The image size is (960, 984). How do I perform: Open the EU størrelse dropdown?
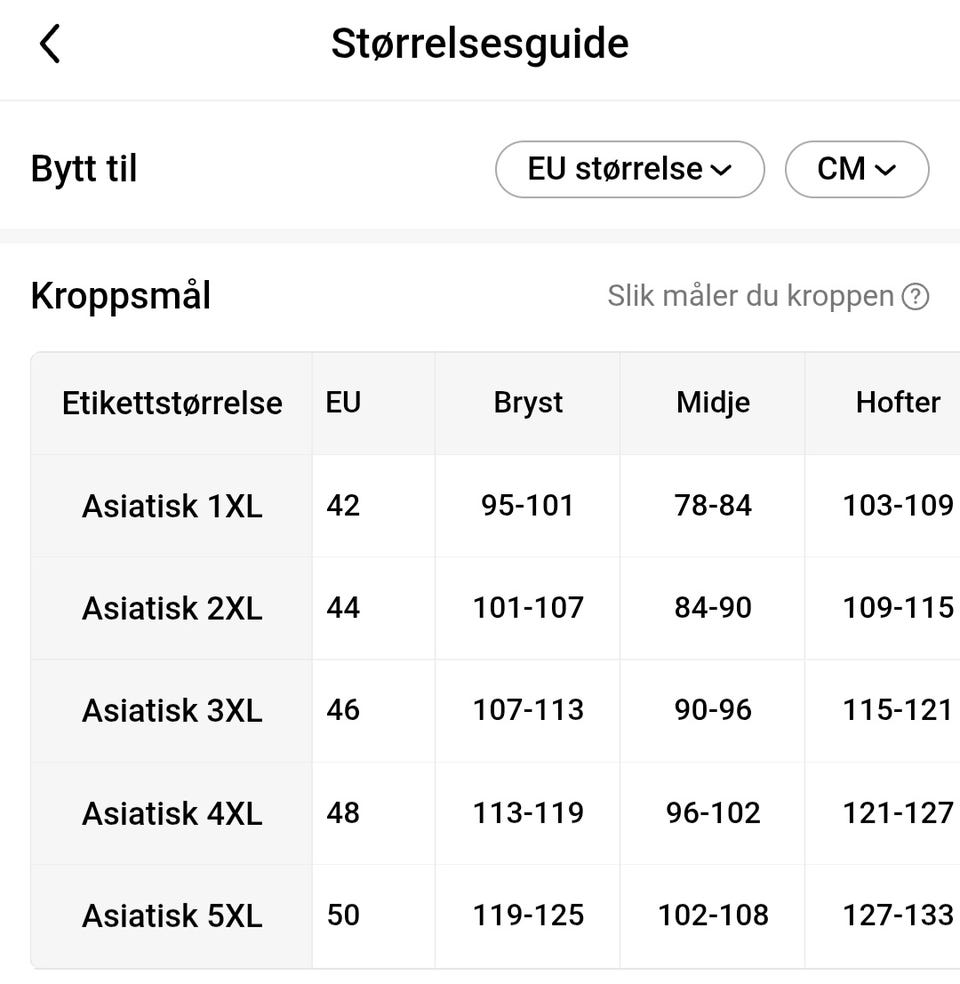[629, 169]
